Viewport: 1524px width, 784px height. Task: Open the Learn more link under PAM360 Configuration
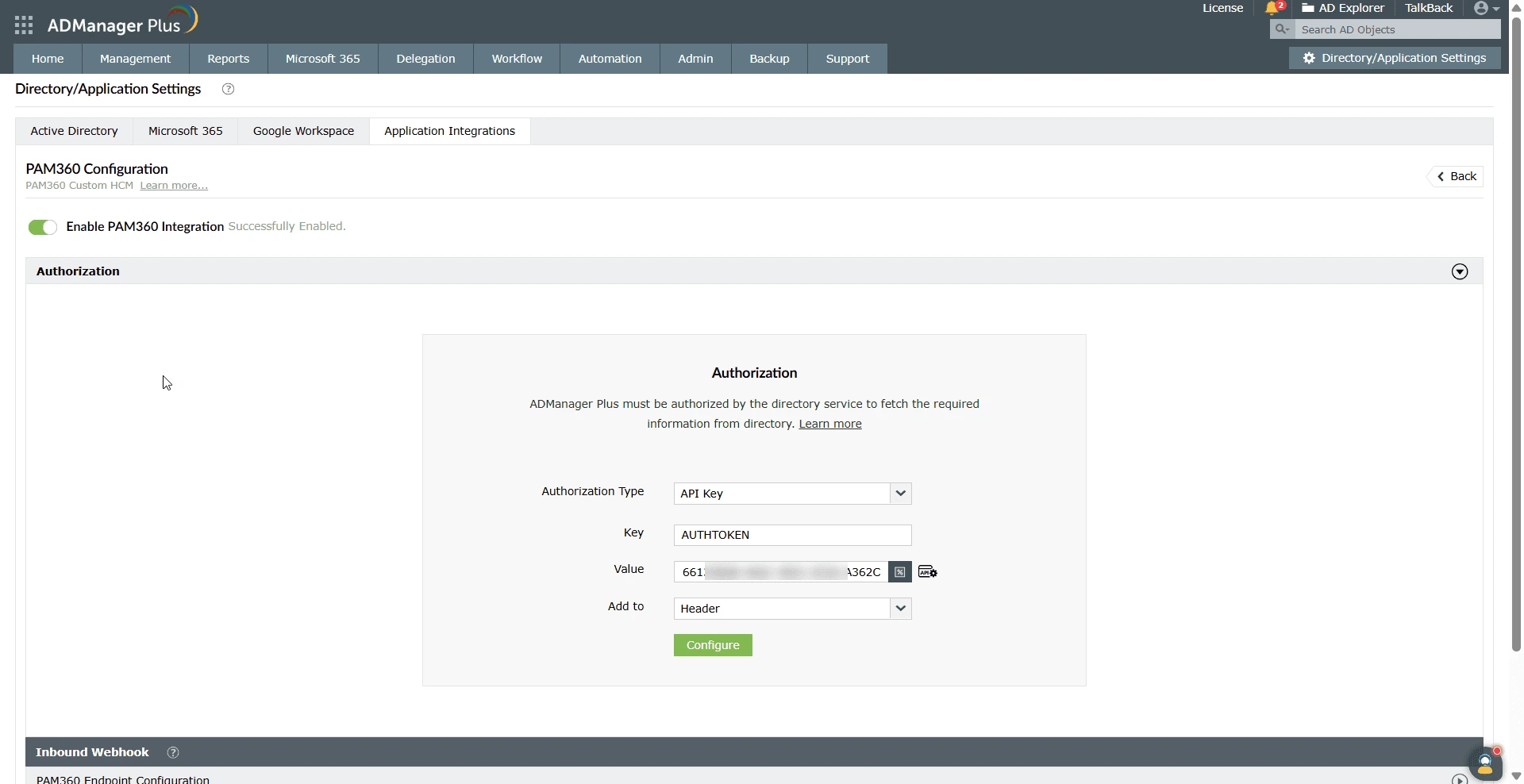pos(172,185)
